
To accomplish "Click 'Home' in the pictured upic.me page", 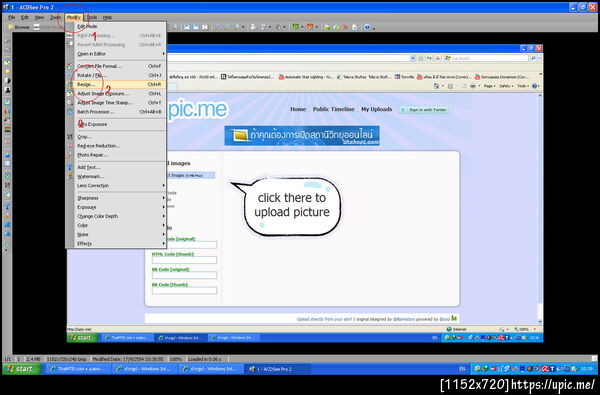I will point(298,109).
